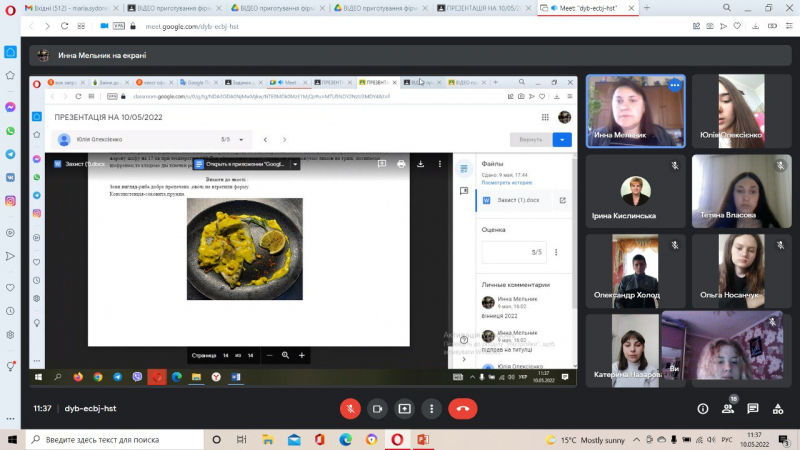Select Ольга Носанчук video tile
800x450 pixels.
[741, 271]
